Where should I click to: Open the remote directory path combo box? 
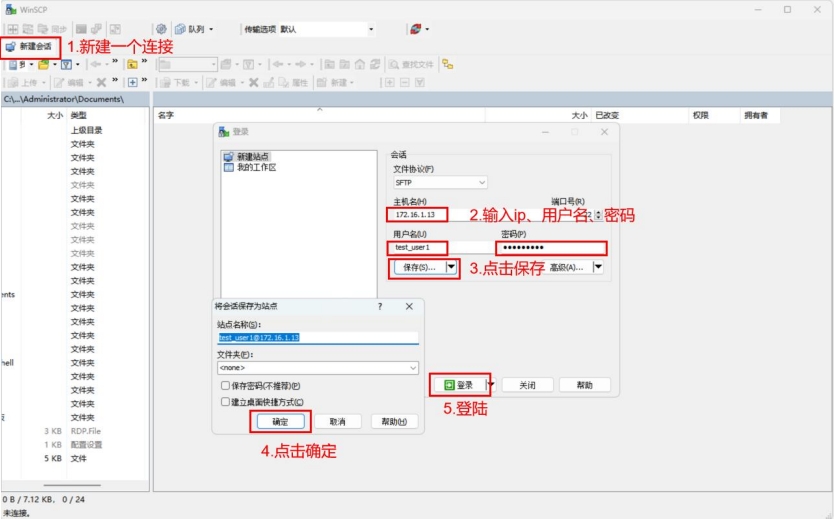click(188, 65)
